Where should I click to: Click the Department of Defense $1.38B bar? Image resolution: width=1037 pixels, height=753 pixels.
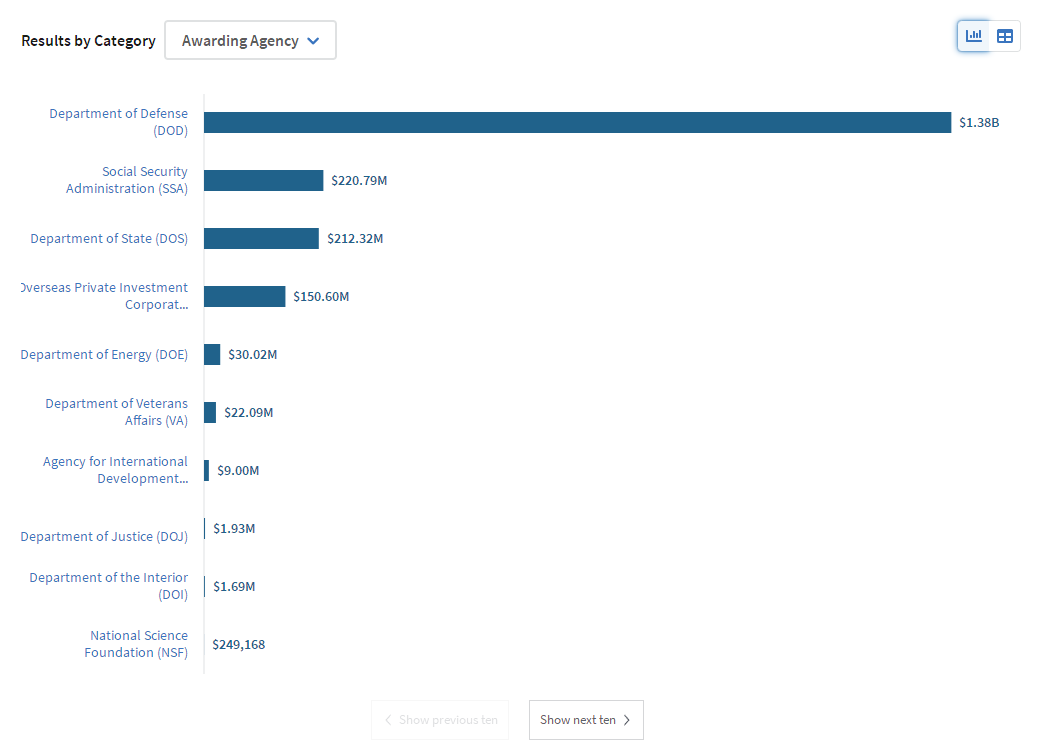pos(577,122)
